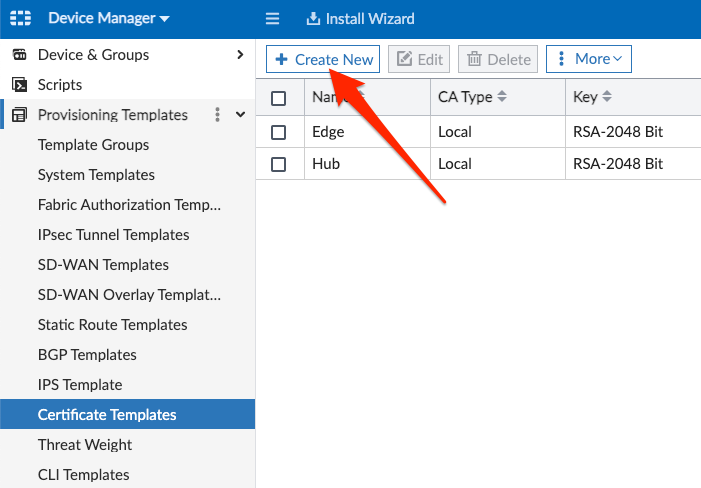701x488 pixels.
Task: Click the Scripts terminal icon
Action: [x=19, y=84]
